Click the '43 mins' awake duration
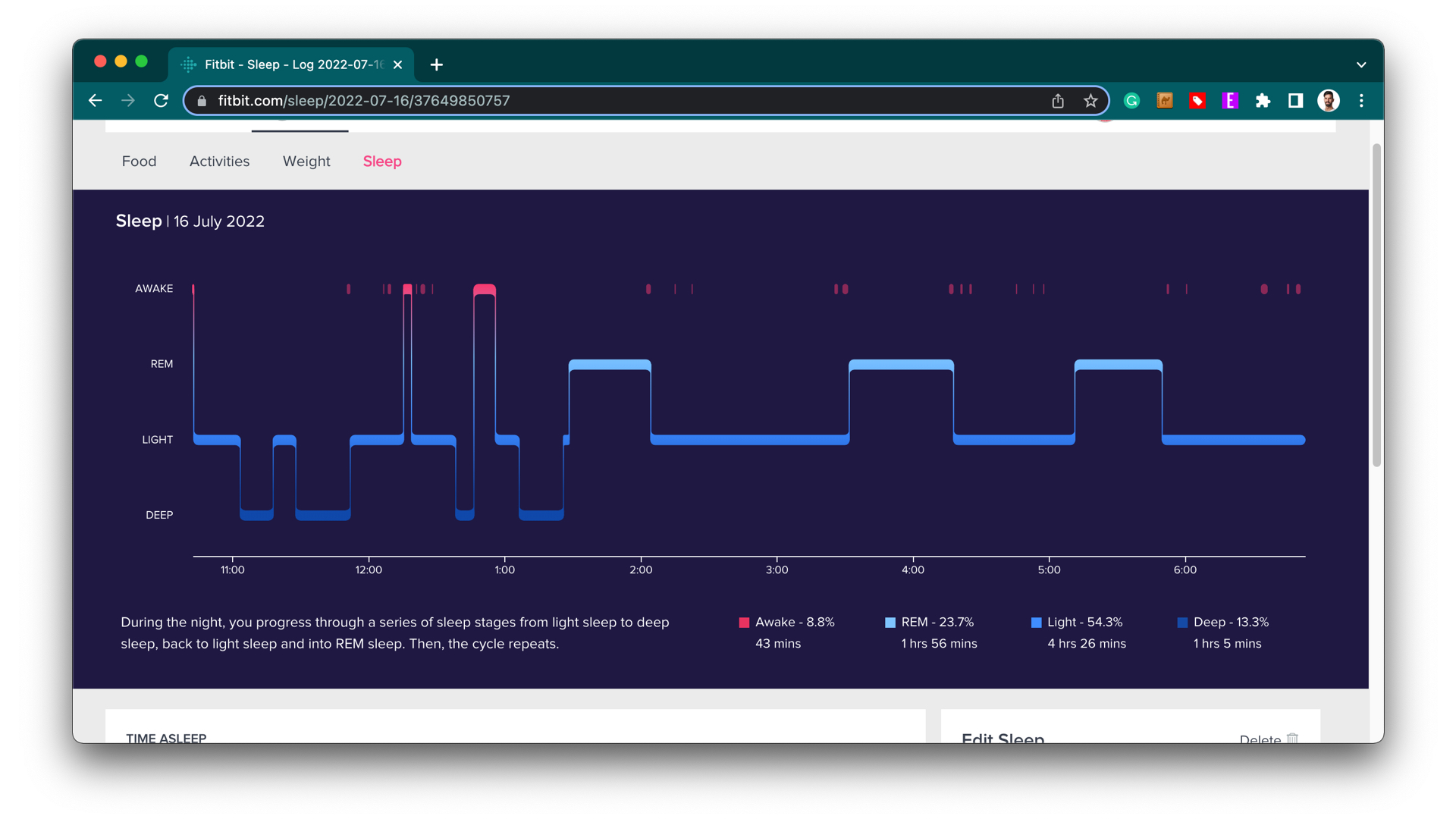This screenshot has height=819, width=1456. (x=778, y=643)
